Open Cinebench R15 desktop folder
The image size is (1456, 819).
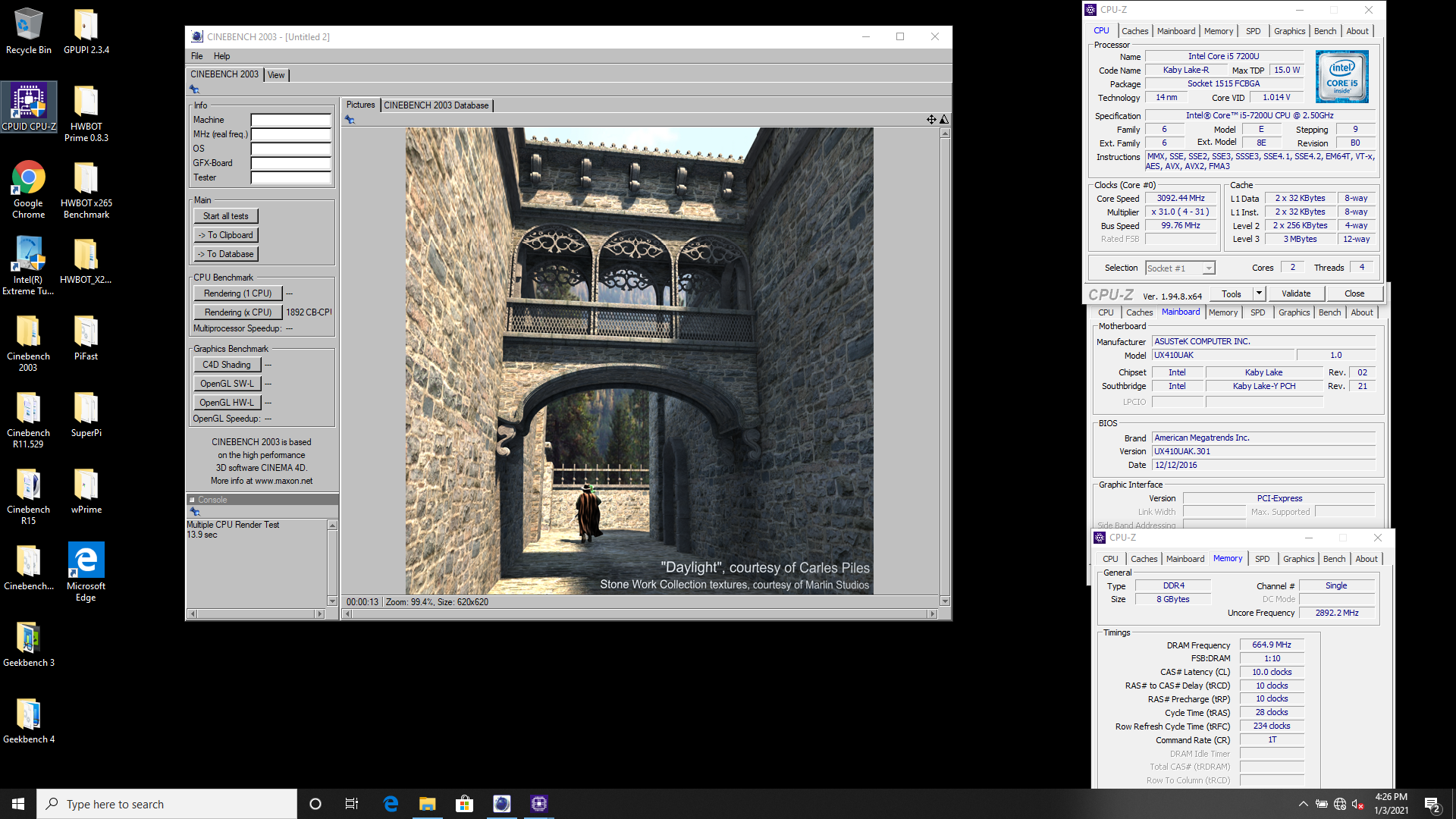[29, 496]
